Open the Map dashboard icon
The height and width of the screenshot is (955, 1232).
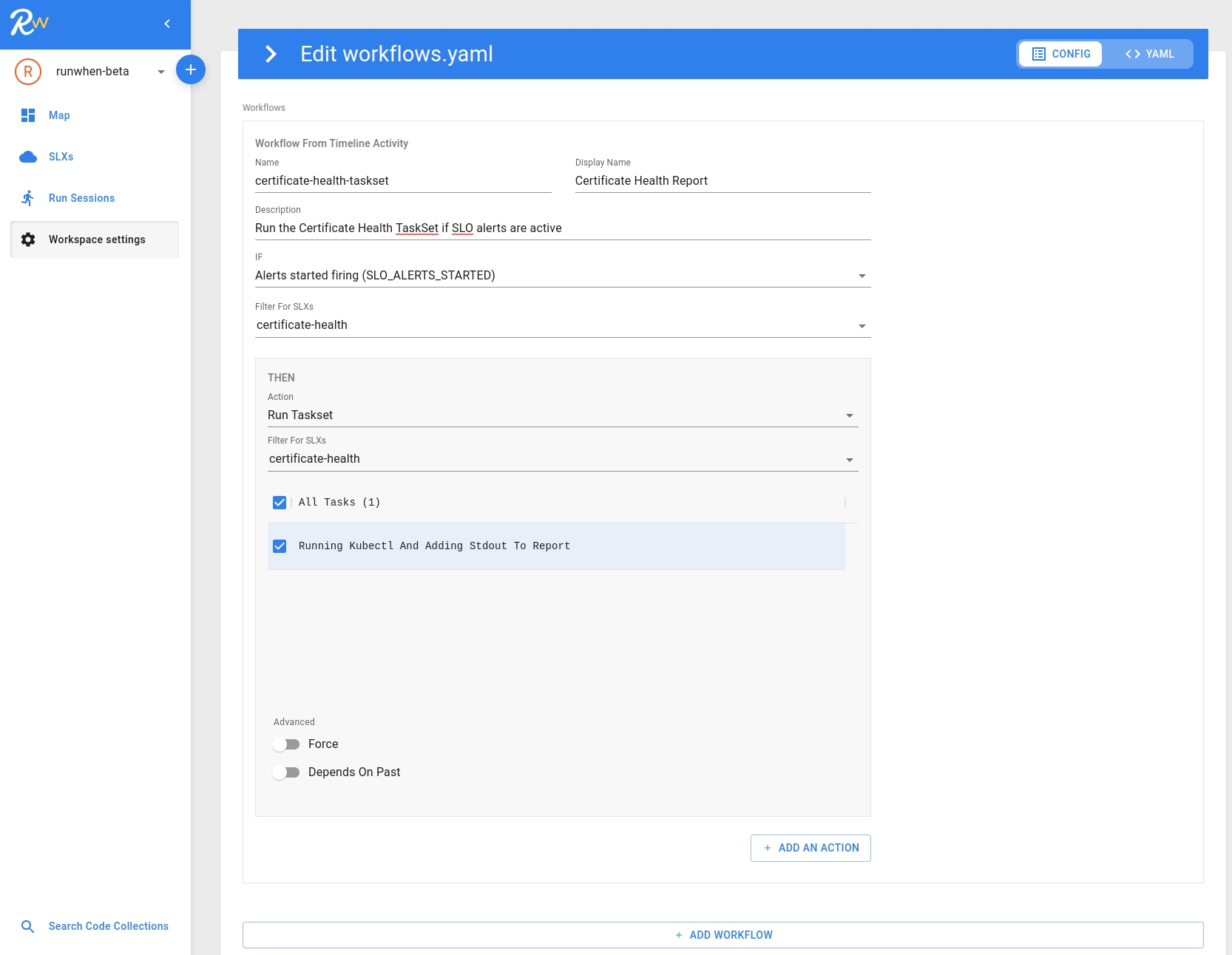(28, 115)
